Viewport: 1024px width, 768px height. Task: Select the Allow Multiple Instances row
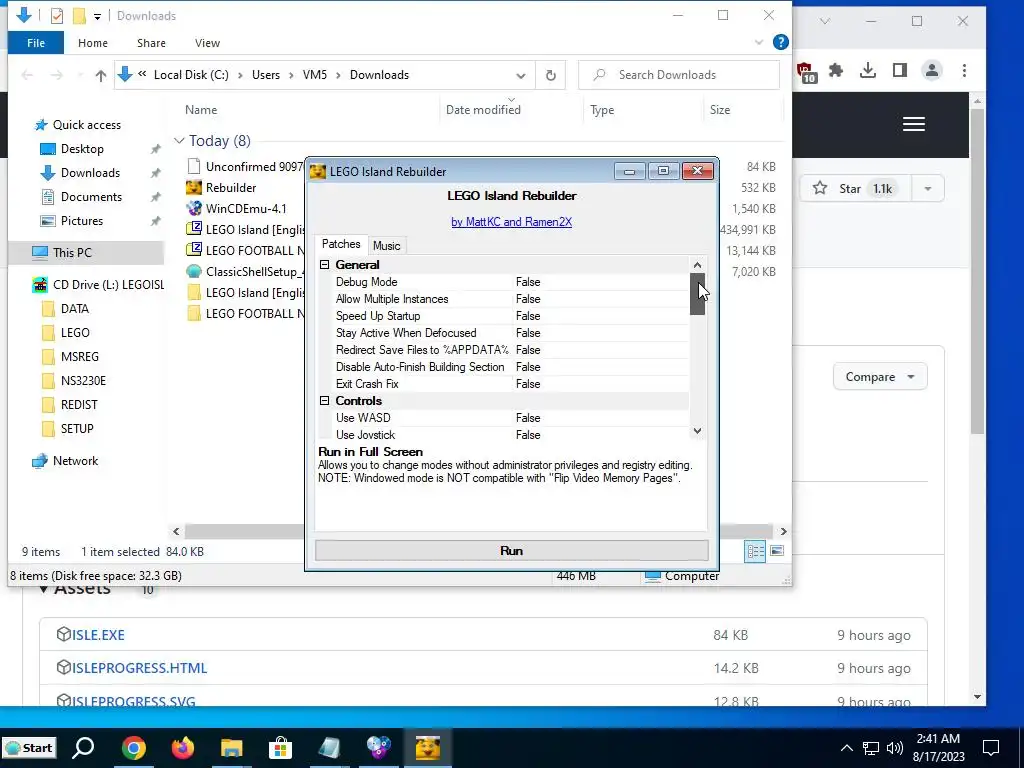click(x=511, y=299)
